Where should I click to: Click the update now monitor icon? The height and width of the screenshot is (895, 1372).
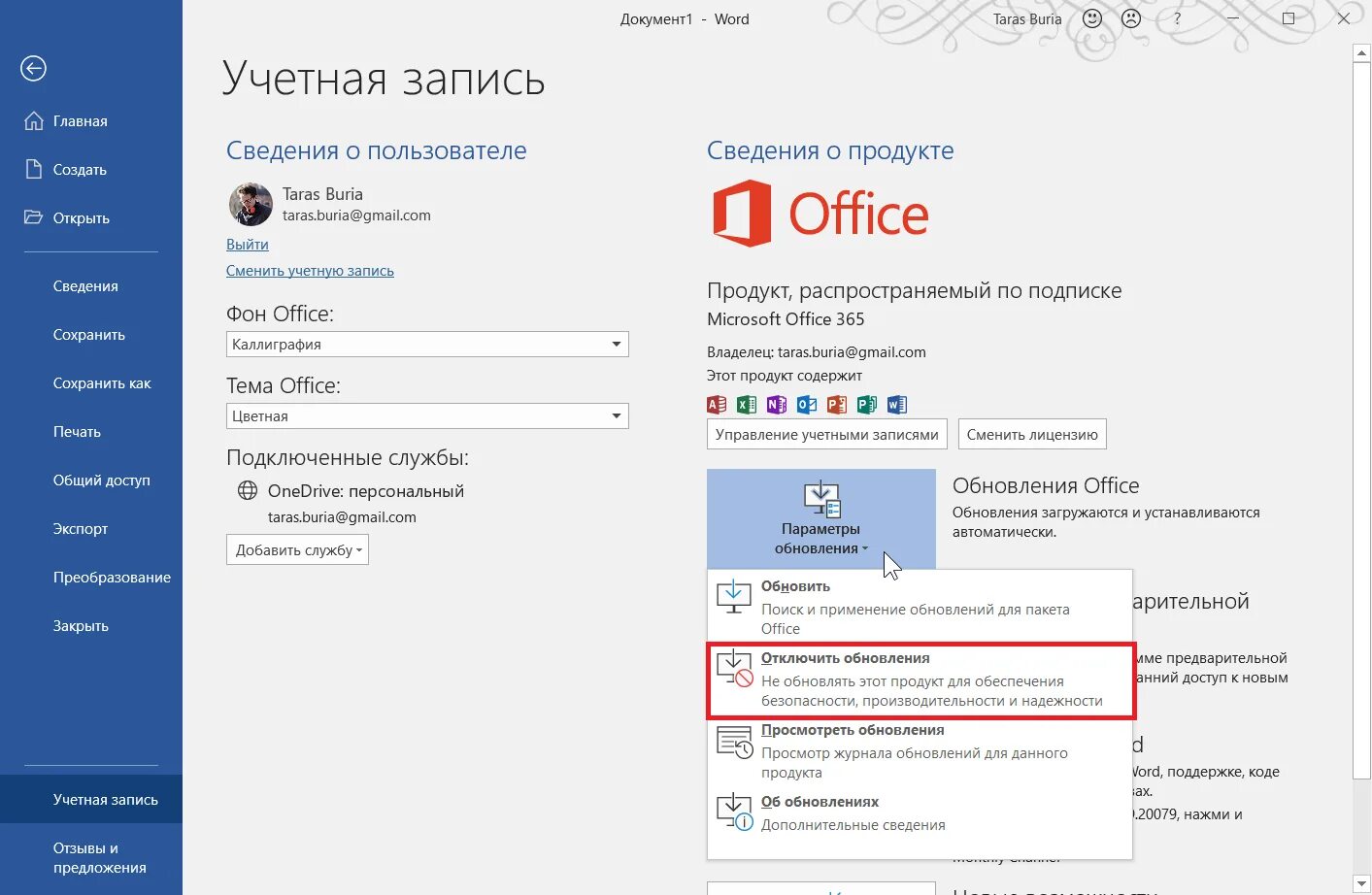click(734, 596)
